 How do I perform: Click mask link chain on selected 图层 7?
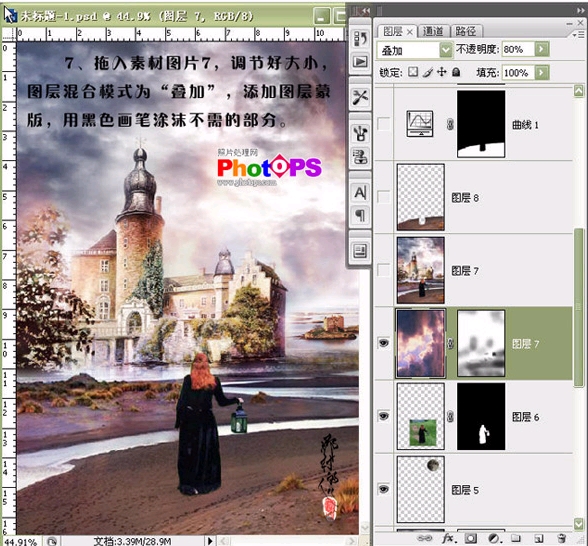[x=451, y=344]
